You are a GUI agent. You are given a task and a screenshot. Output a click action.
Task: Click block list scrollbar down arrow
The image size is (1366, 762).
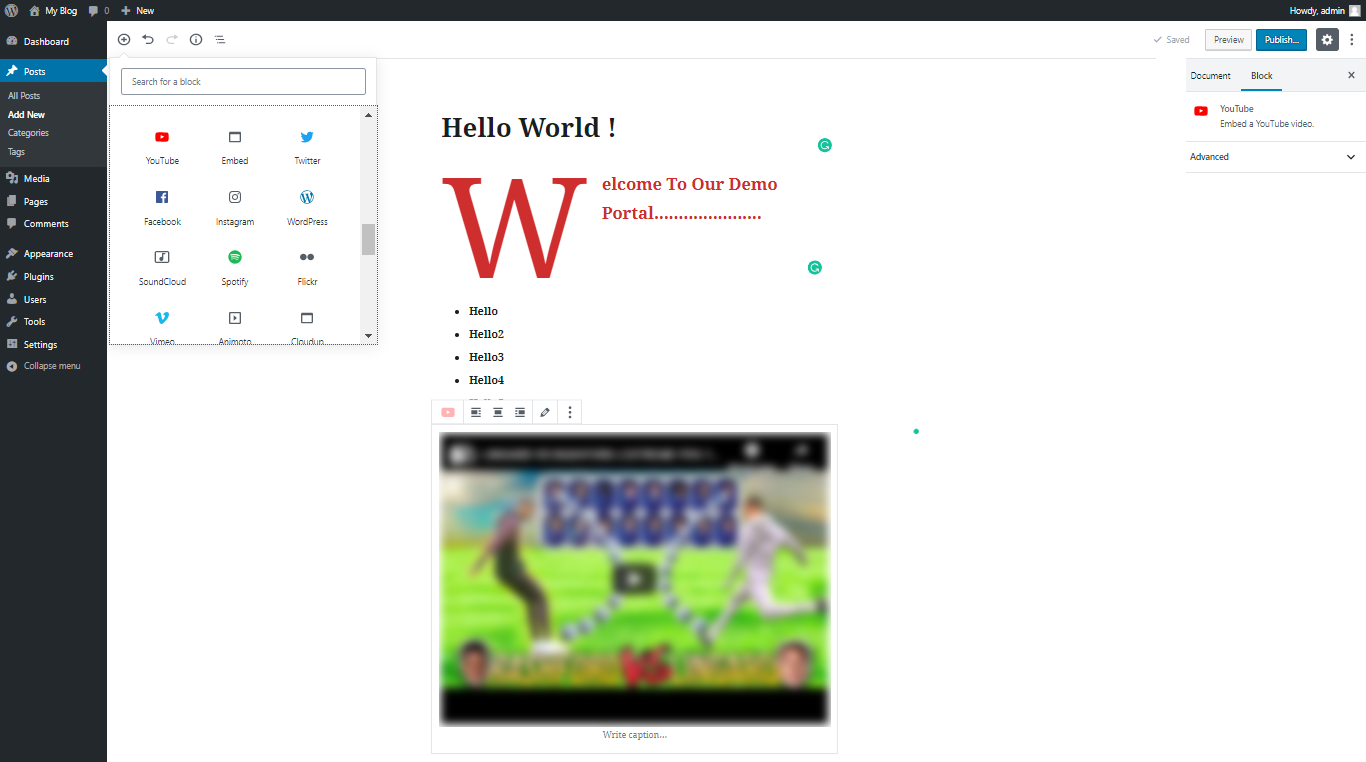pos(368,336)
